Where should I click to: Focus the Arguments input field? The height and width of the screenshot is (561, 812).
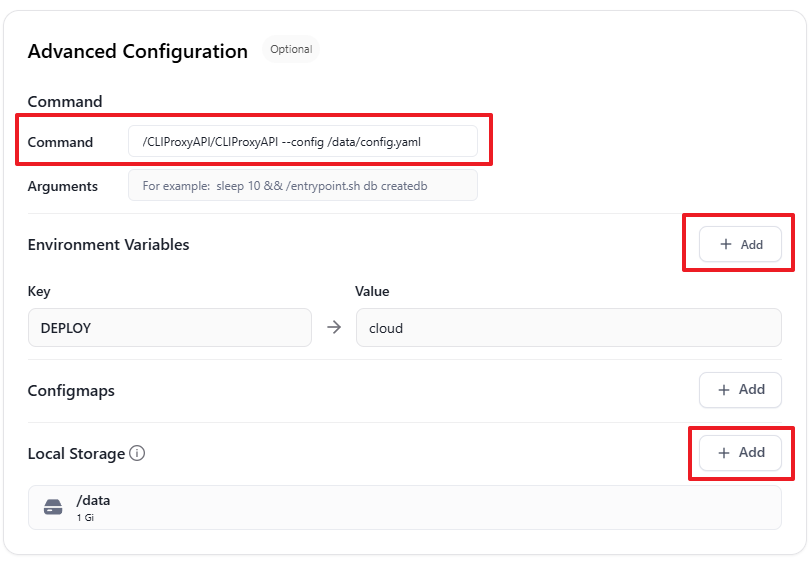[302, 186]
